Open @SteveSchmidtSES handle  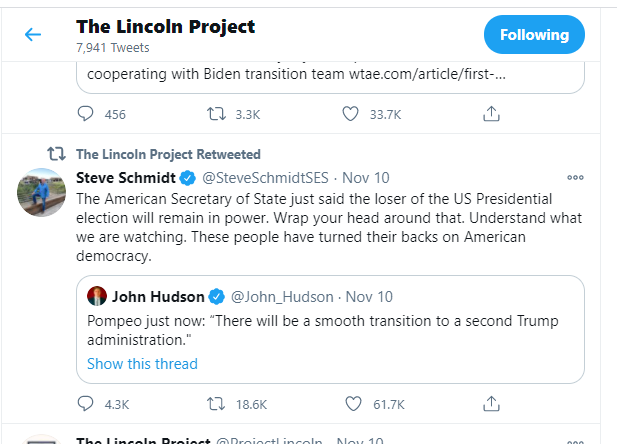(267, 178)
